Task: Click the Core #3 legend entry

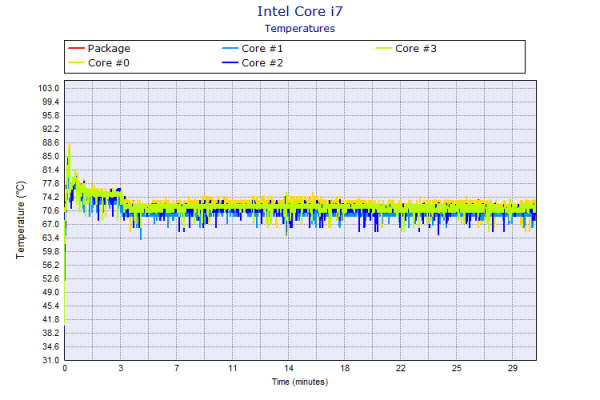Action: click(x=406, y=48)
